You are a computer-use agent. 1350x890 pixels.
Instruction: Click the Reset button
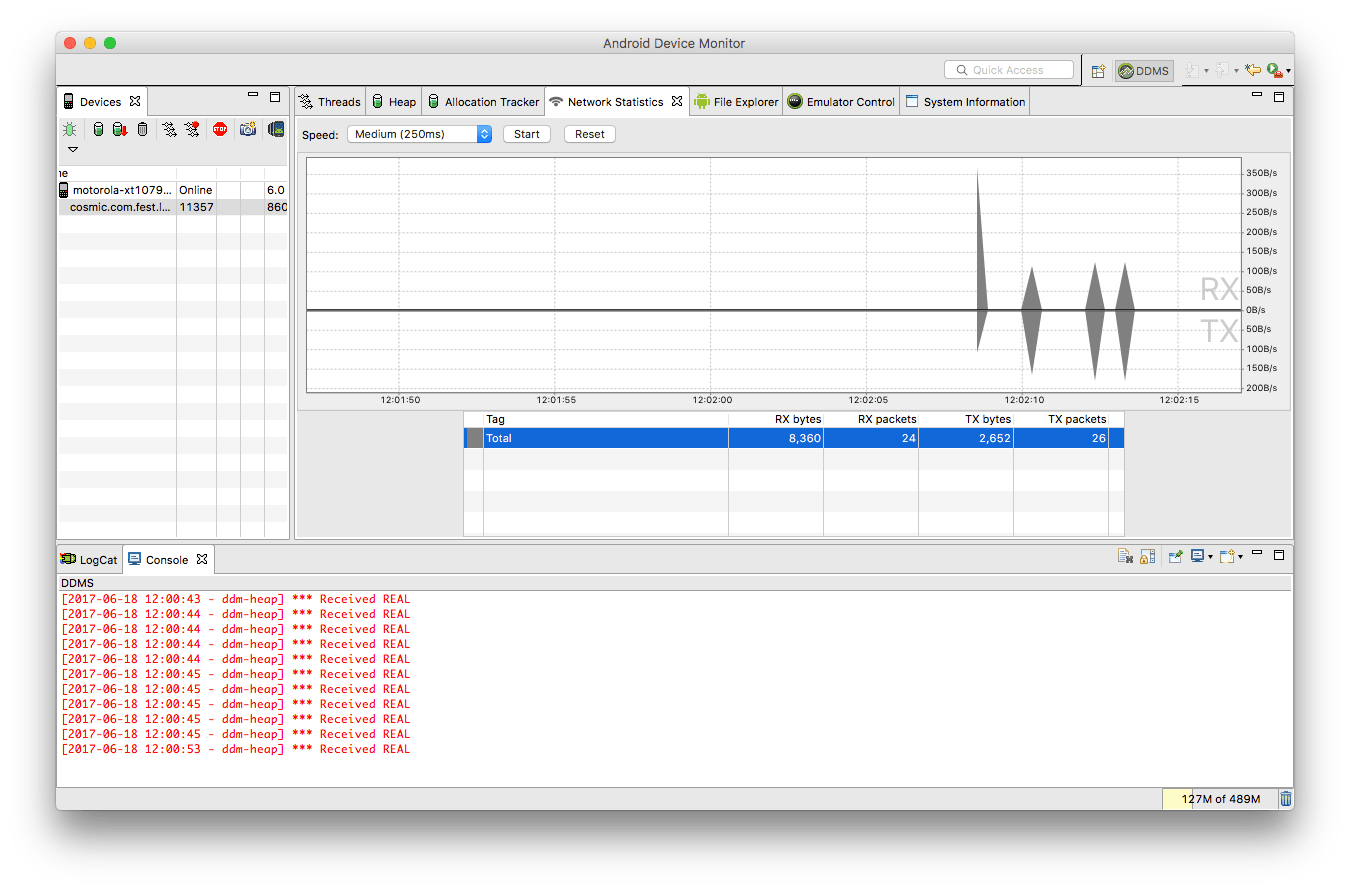[590, 134]
